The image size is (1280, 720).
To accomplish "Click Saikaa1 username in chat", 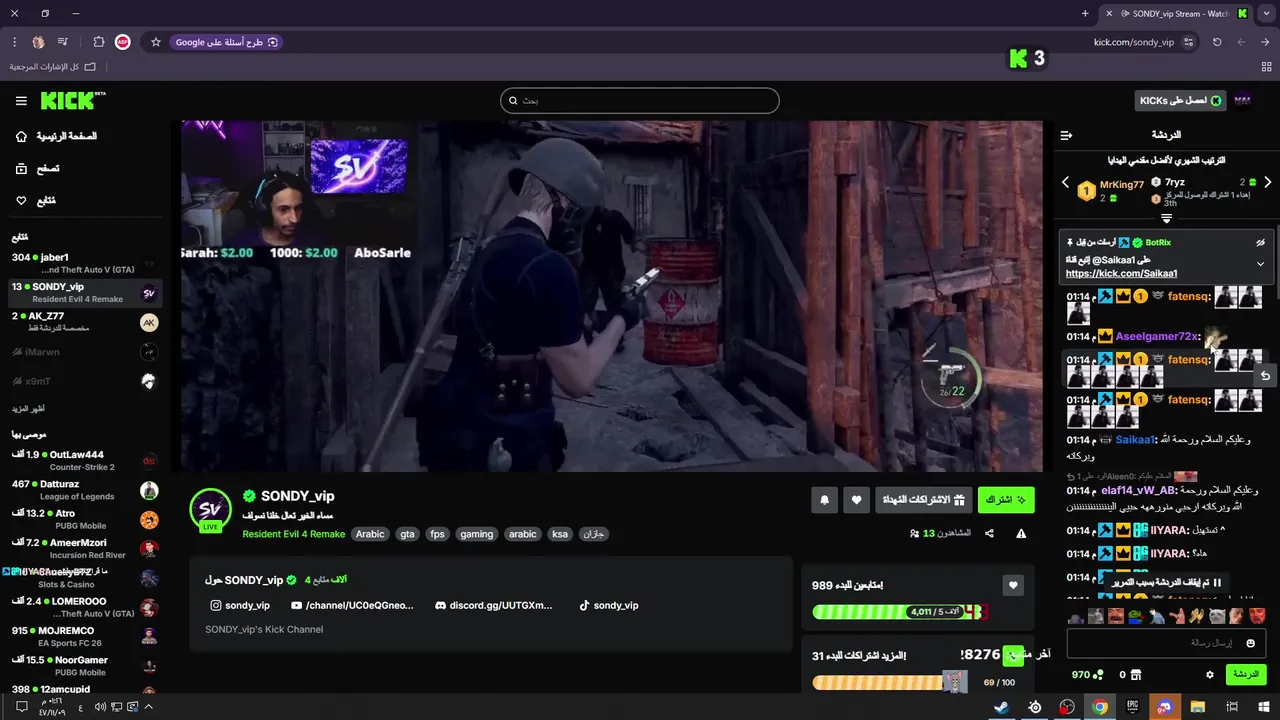I will 1135,440.
